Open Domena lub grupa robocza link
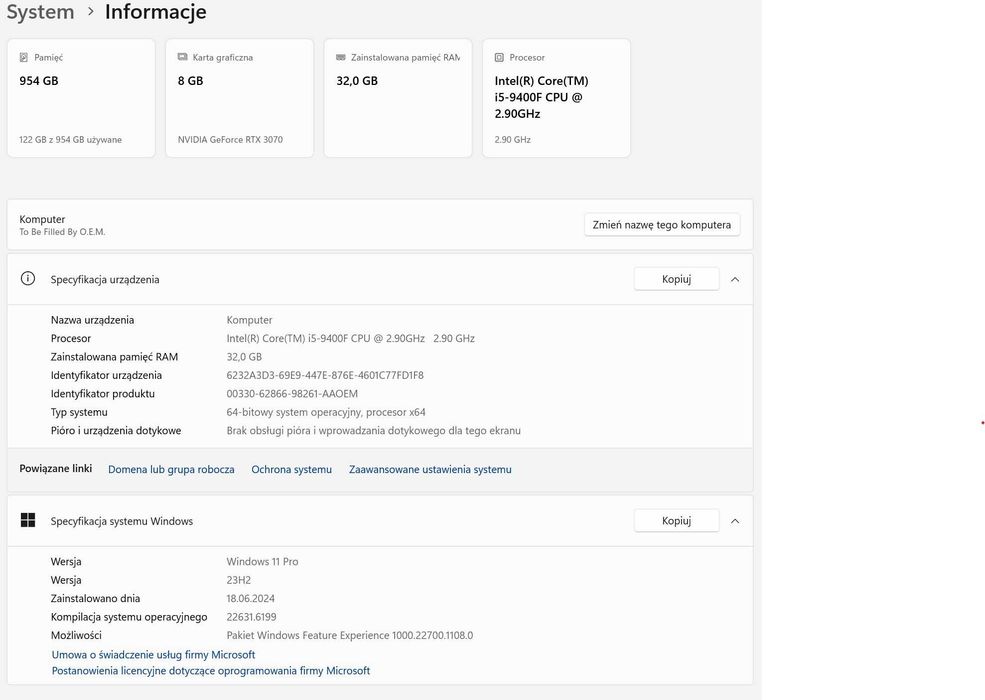Image resolution: width=985 pixels, height=700 pixels. click(171, 469)
